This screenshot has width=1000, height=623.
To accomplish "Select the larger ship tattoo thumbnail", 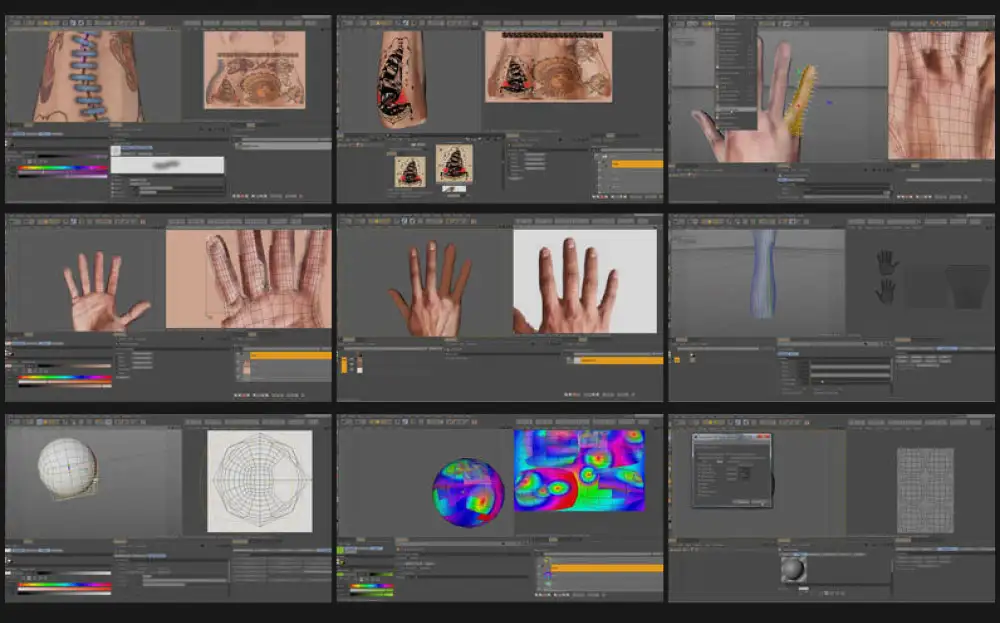I will 454,164.
